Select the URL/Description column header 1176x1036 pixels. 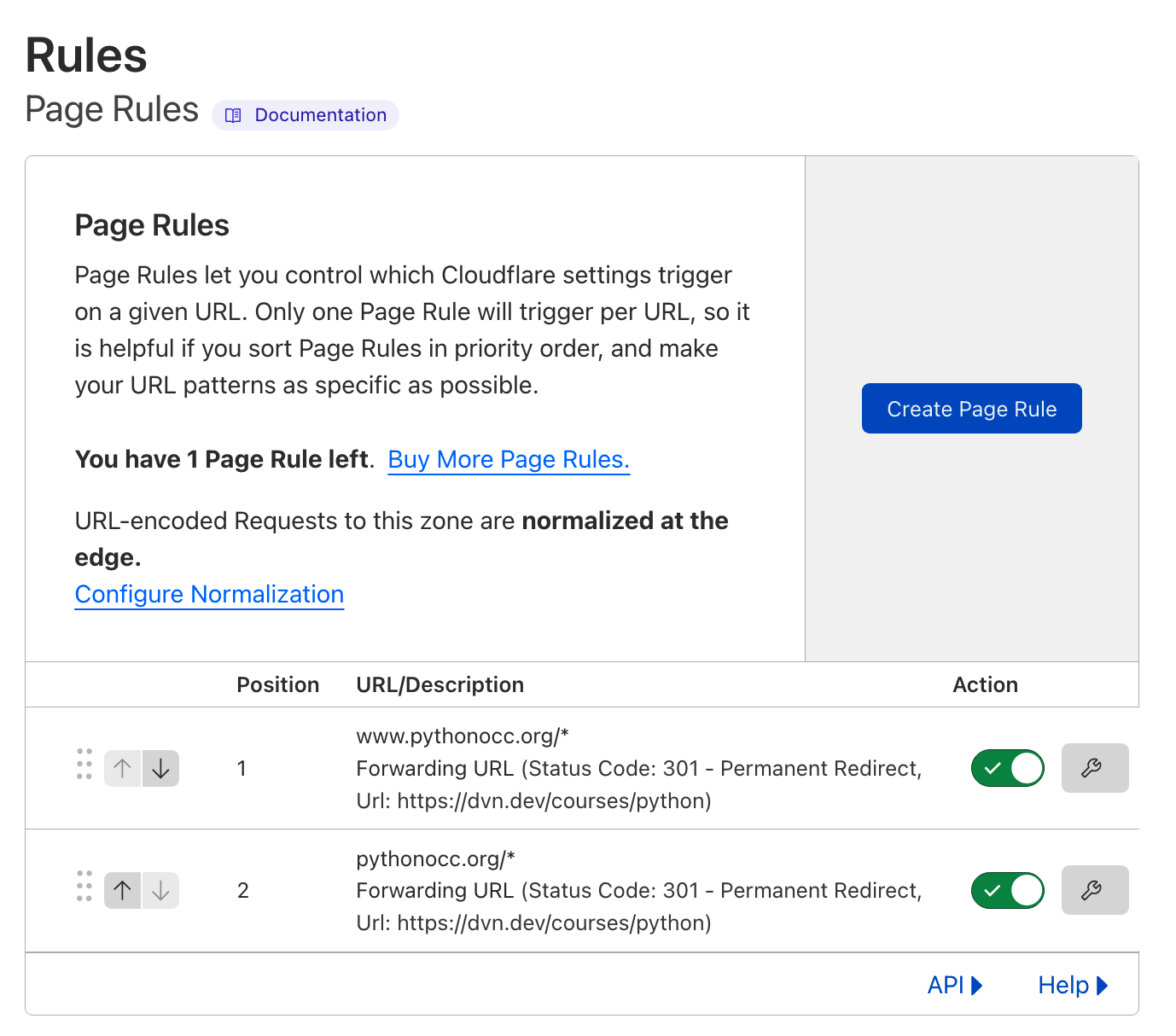tap(440, 684)
